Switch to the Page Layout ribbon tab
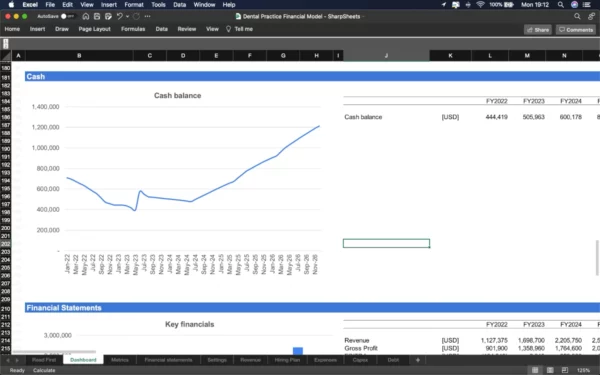The width and height of the screenshot is (600, 375). (95, 29)
